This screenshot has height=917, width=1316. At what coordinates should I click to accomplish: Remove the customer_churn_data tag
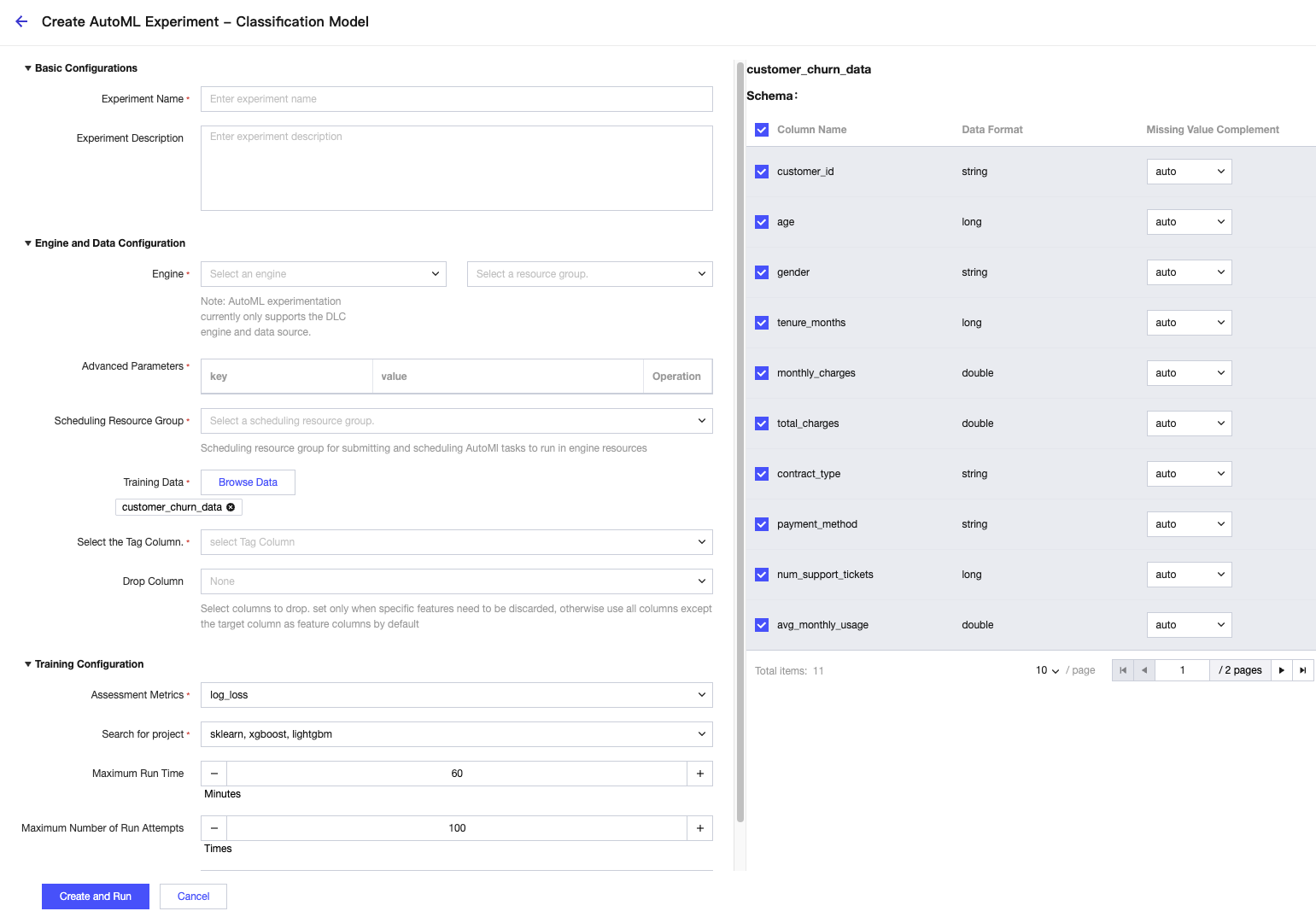tap(231, 507)
